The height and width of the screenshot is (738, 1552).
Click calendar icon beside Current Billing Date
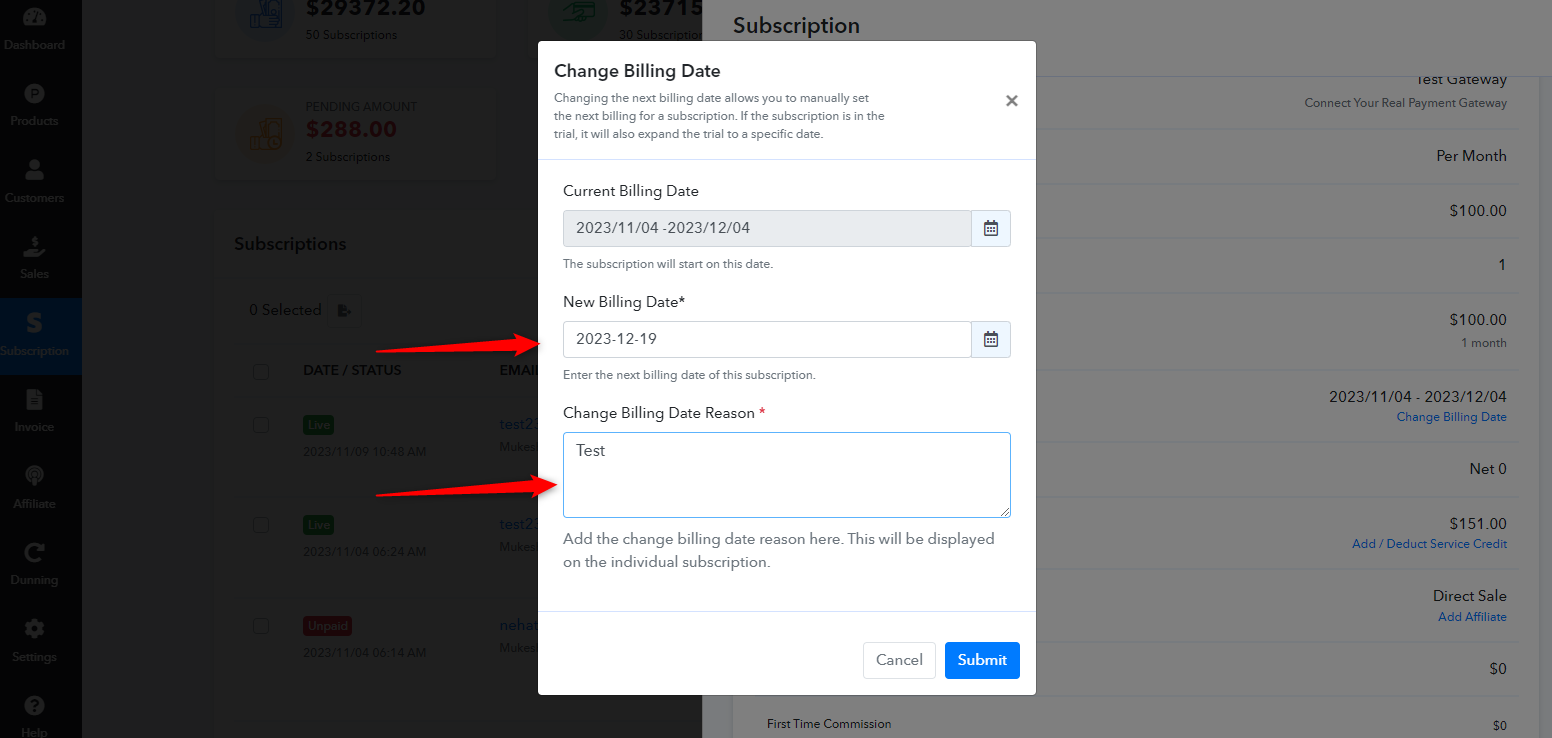pos(991,228)
